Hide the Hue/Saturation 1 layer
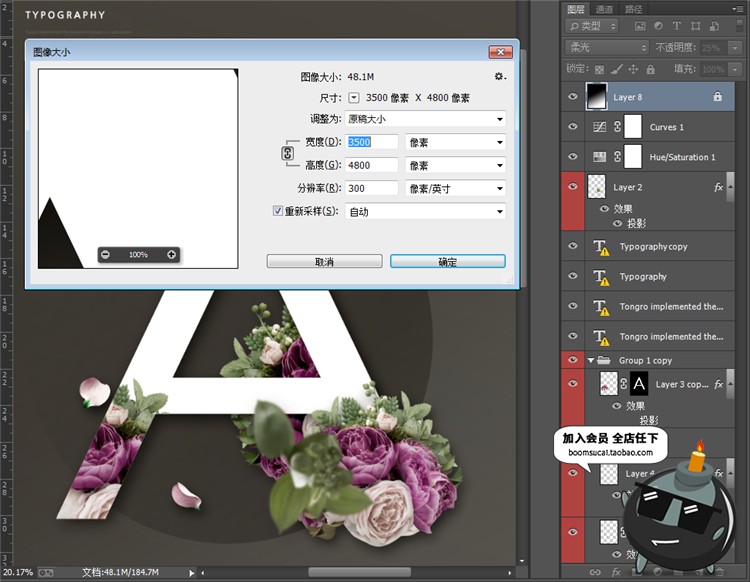 point(573,157)
